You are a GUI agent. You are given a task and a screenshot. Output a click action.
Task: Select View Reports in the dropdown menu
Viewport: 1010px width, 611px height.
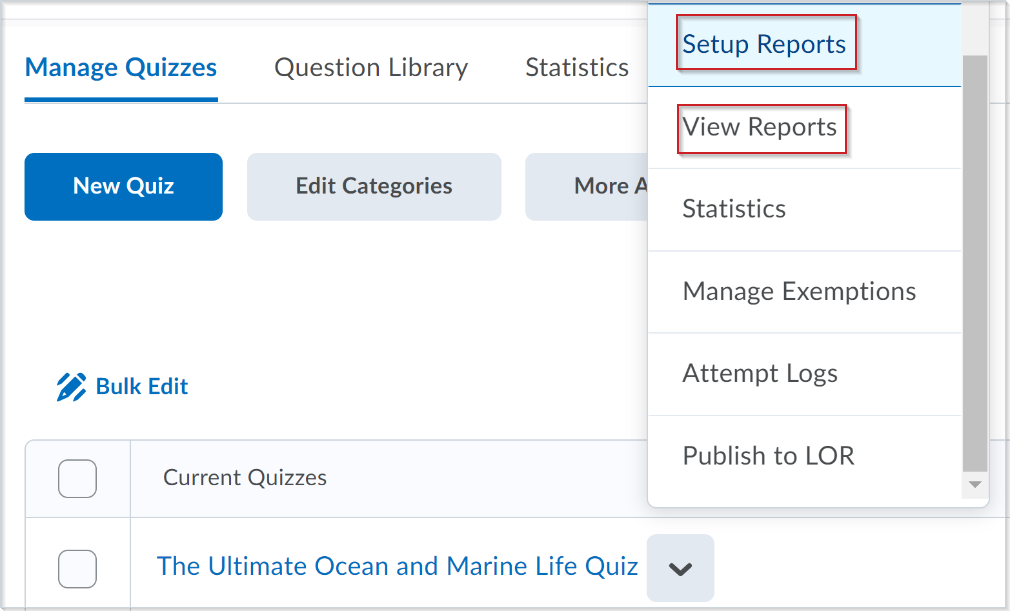(760, 128)
